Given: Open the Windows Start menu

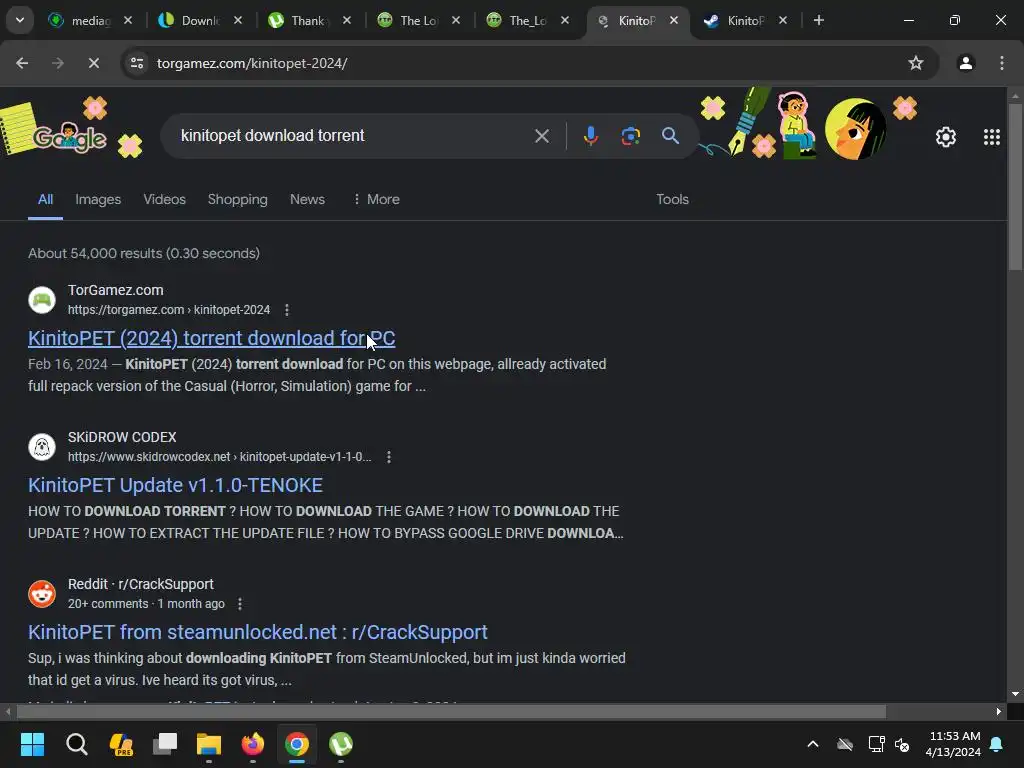Looking at the screenshot, I should pyautogui.click(x=32, y=744).
